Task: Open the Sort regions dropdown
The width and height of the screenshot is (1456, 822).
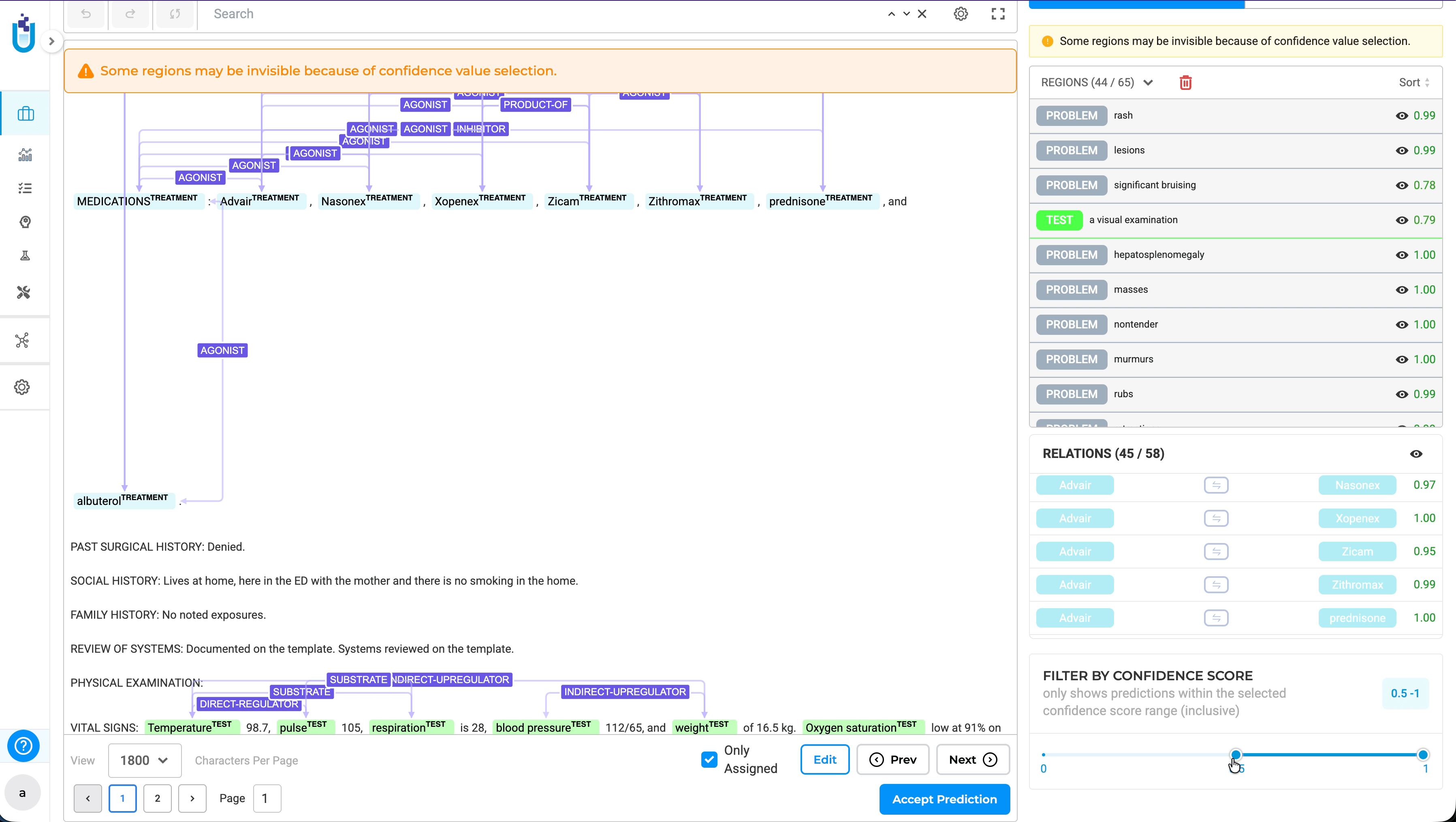Action: (1414, 83)
